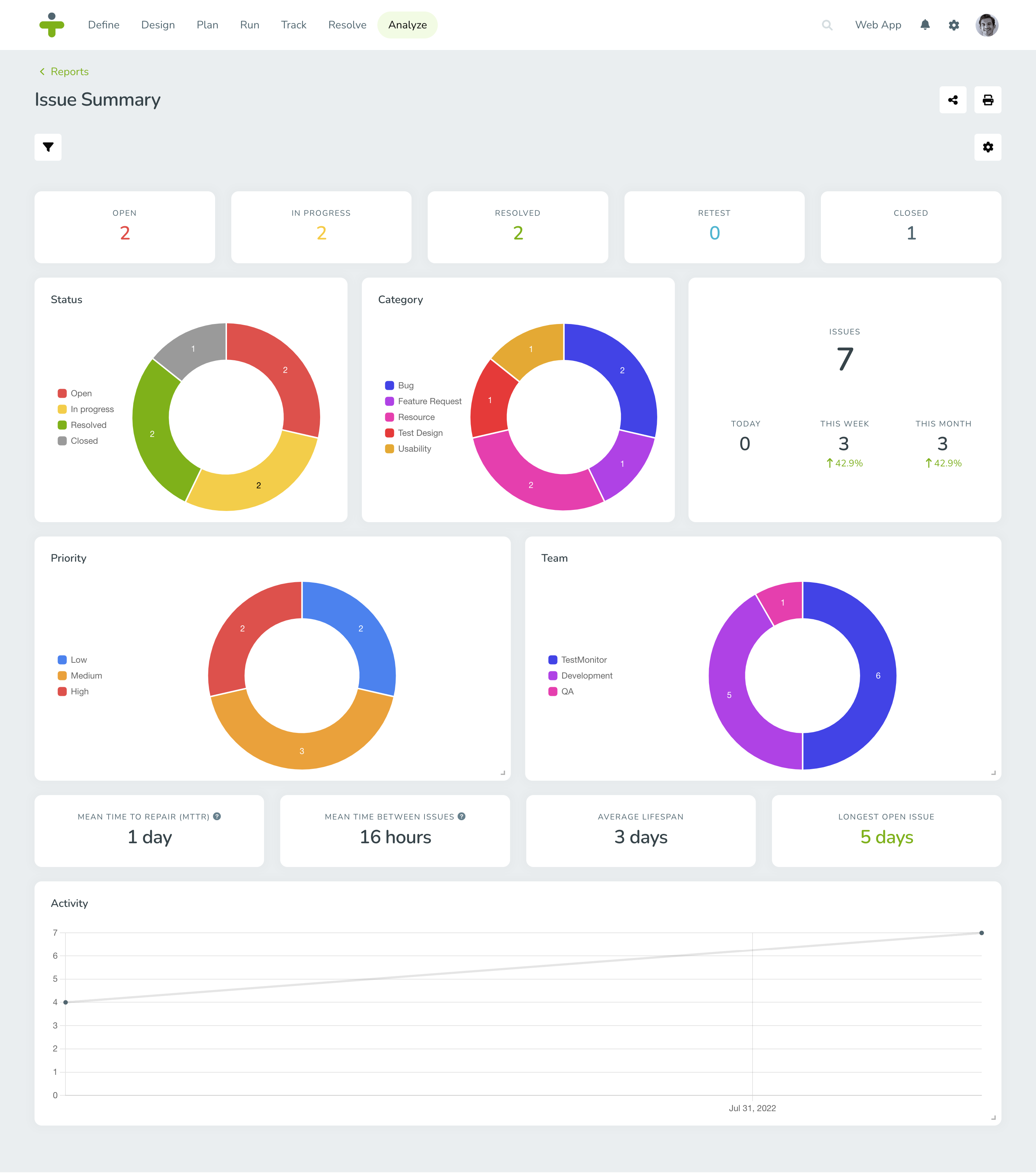Click the Open issues count card
The width and height of the screenshot is (1036, 1173).
(124, 227)
